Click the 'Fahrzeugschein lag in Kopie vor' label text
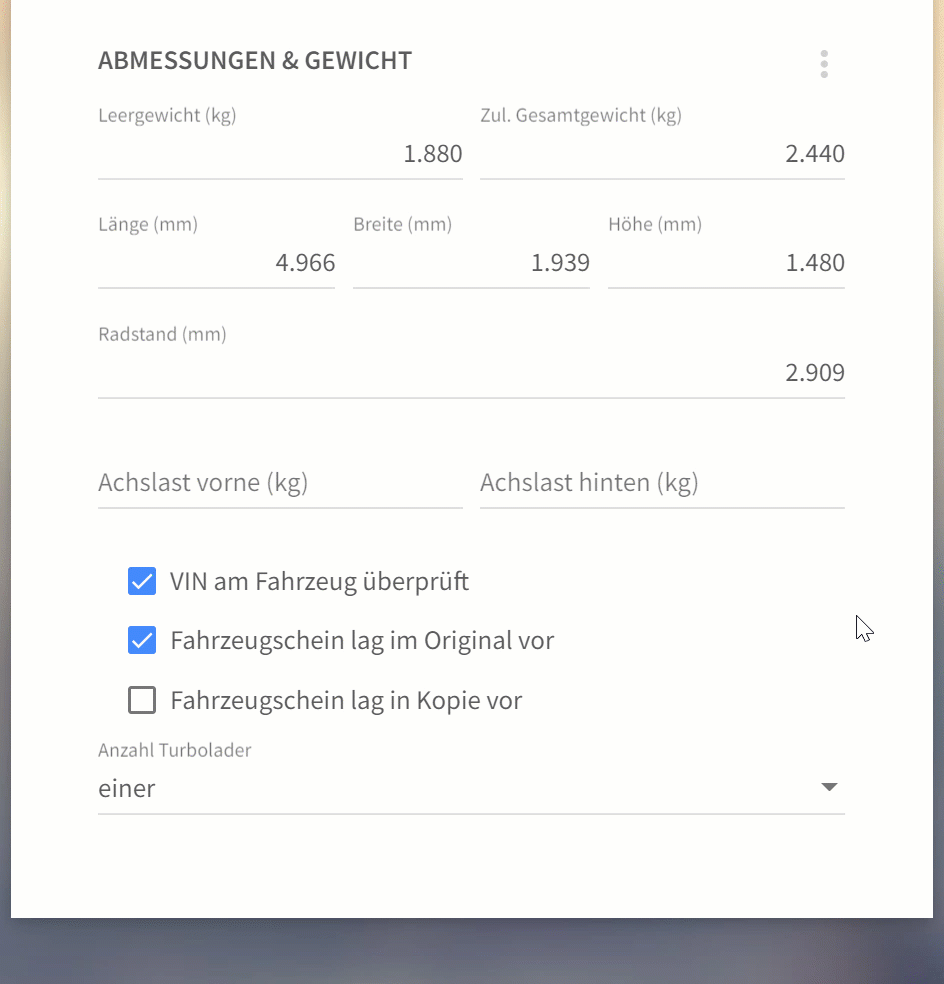 pos(346,700)
